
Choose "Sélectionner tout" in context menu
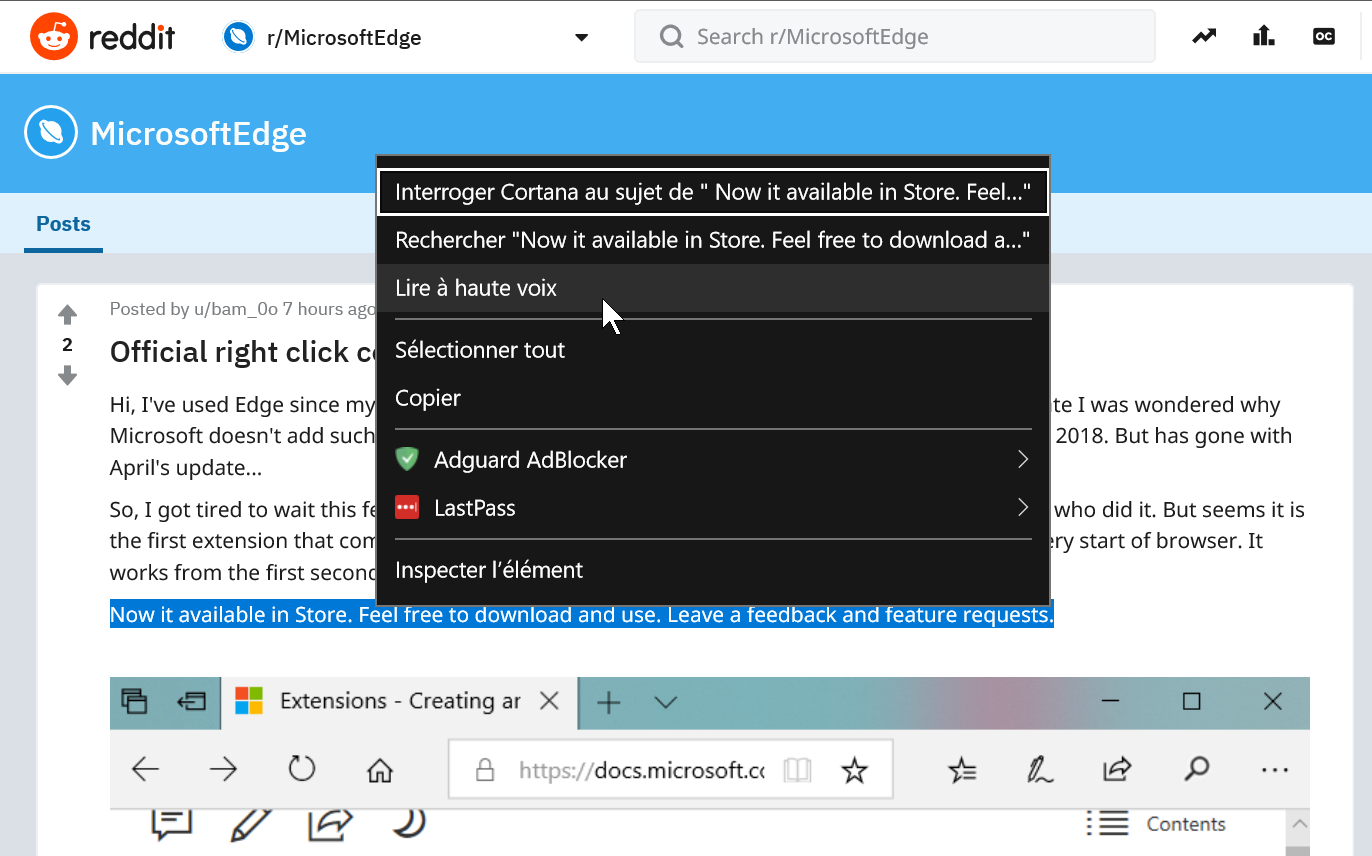pos(480,350)
